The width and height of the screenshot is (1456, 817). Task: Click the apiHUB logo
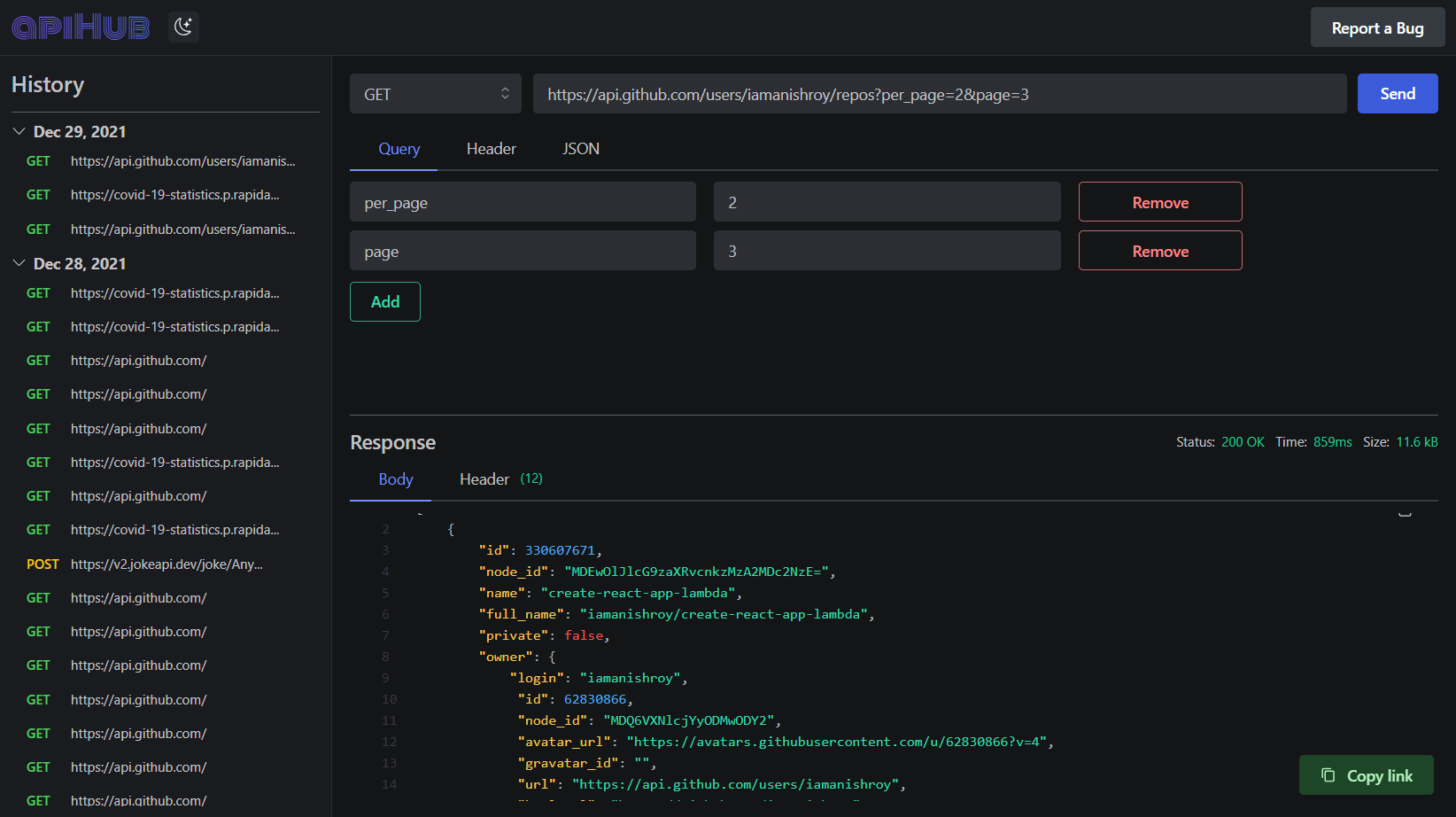(x=81, y=27)
